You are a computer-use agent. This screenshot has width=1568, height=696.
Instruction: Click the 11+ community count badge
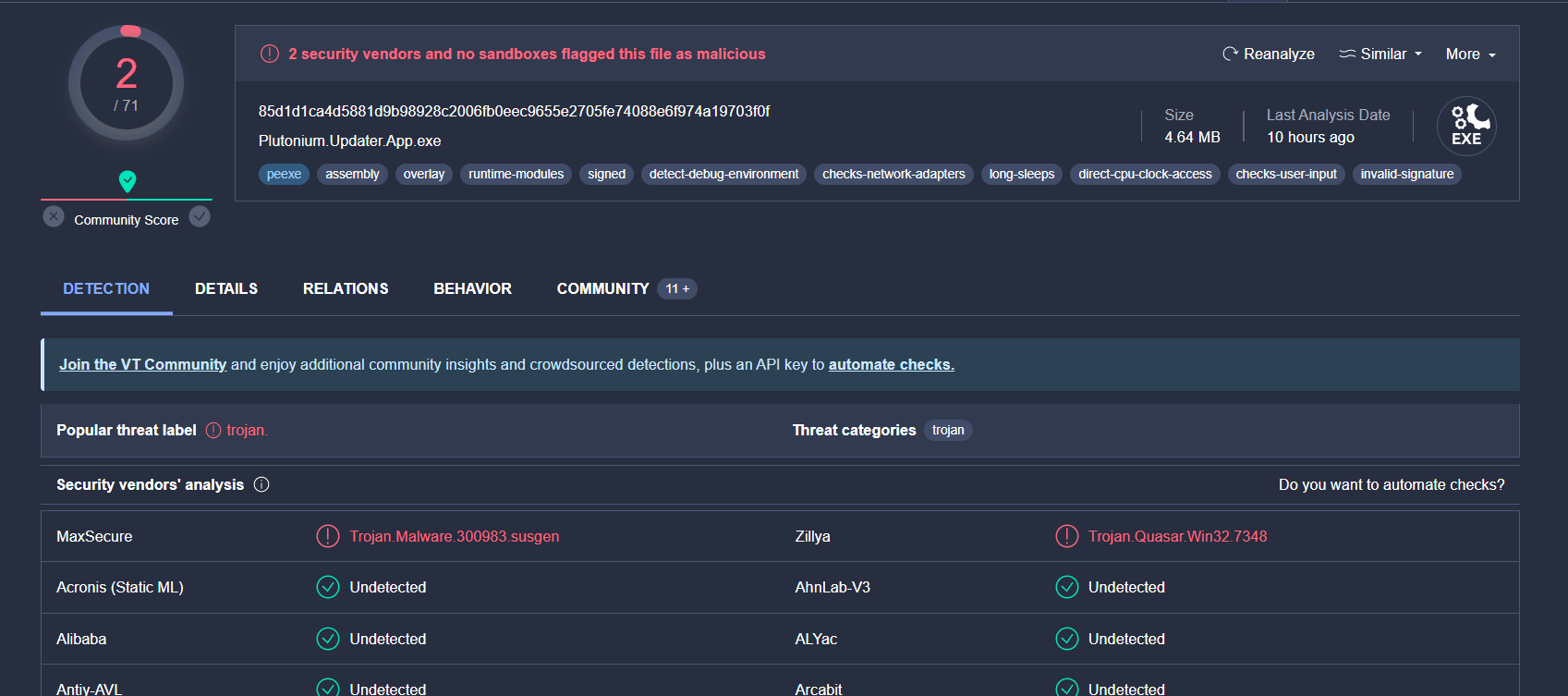[x=677, y=288]
